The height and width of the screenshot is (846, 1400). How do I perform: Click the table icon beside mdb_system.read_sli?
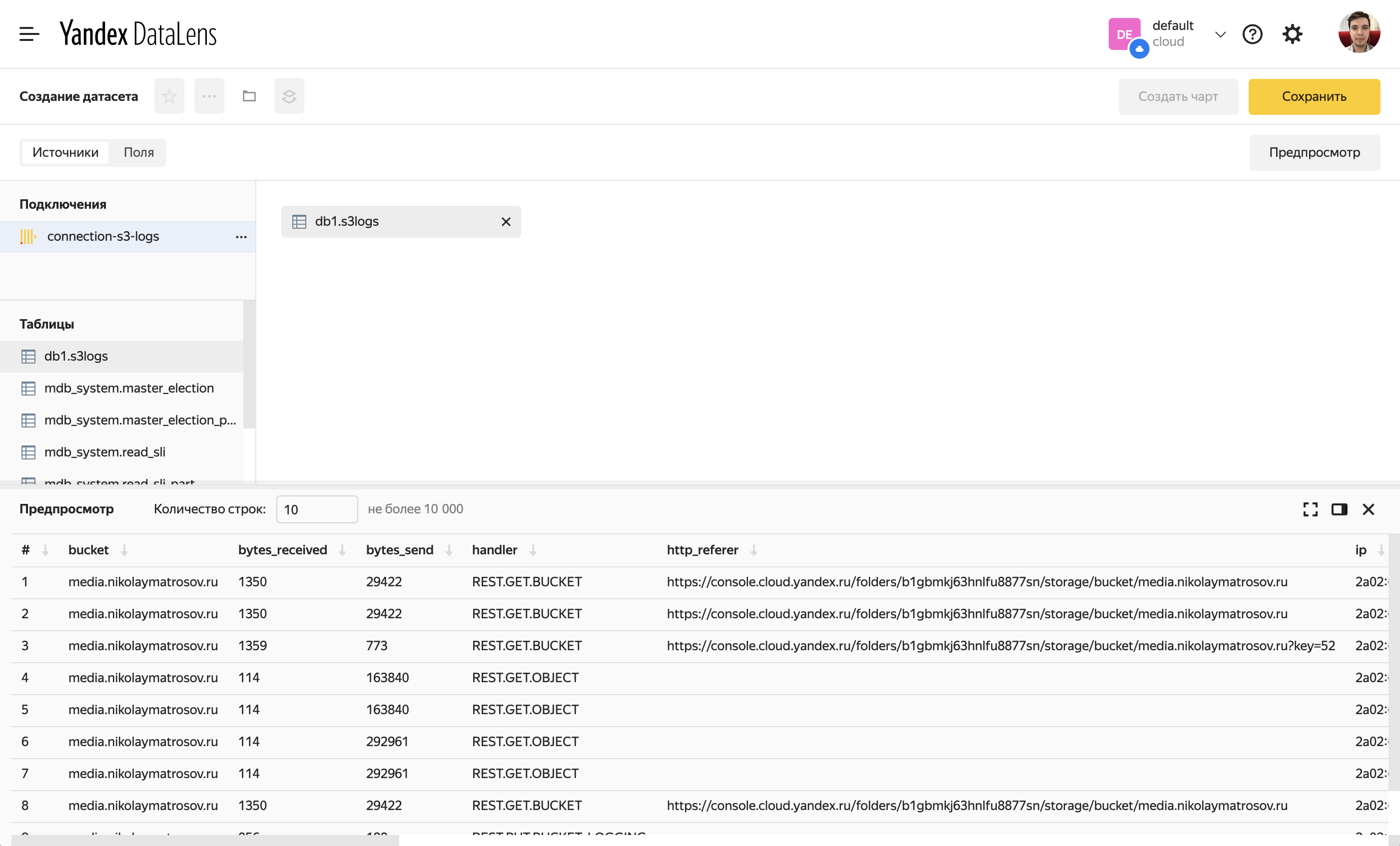coord(28,452)
